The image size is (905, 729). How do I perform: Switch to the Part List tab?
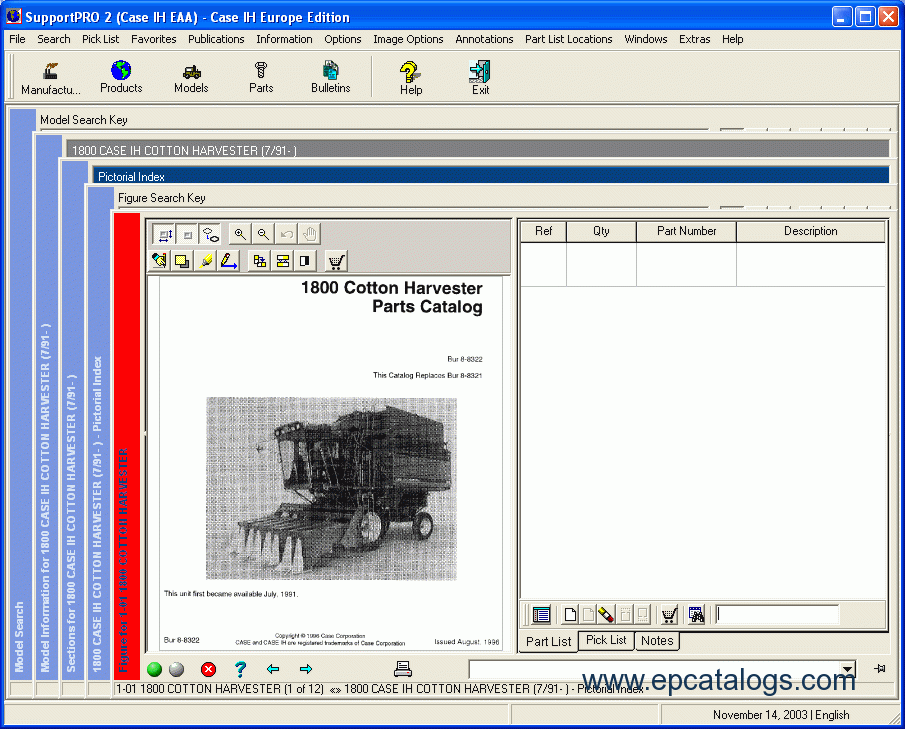(548, 642)
